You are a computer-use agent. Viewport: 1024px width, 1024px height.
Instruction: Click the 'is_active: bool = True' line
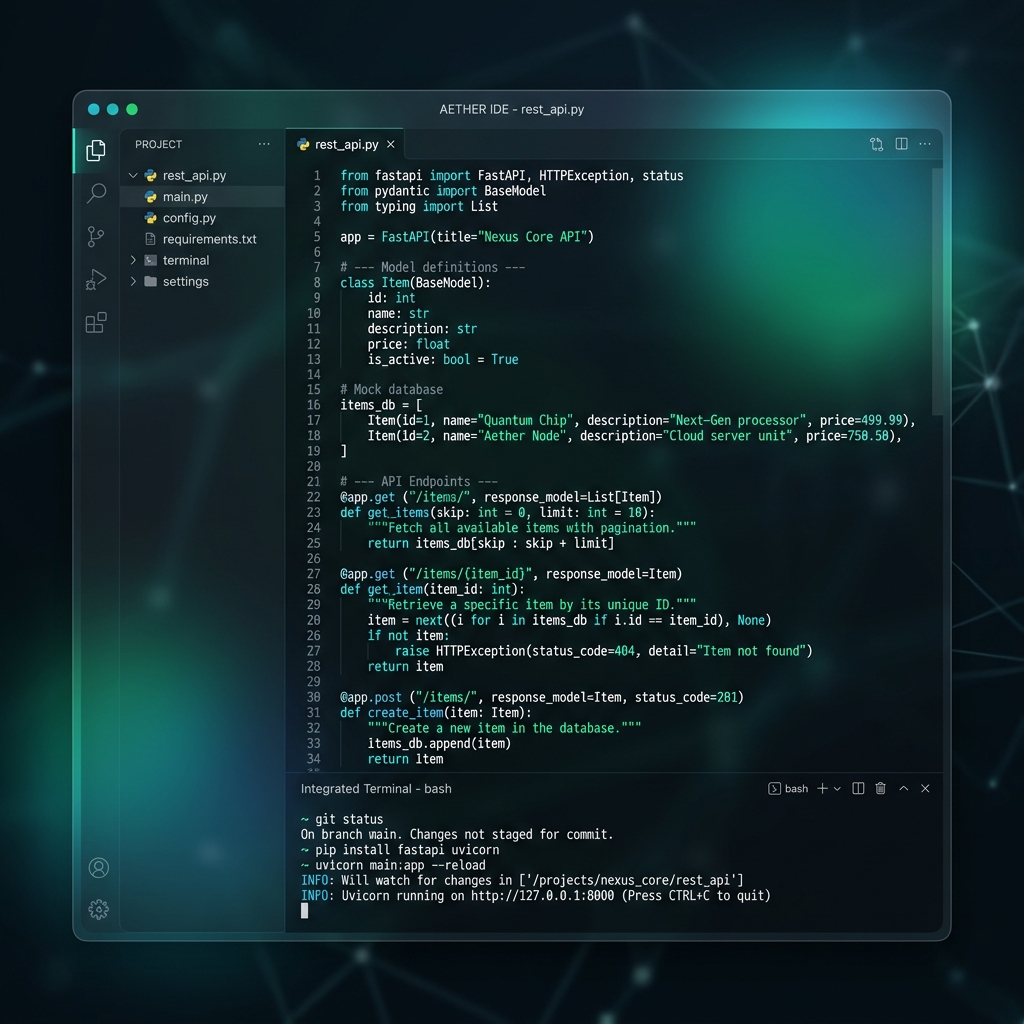coord(443,359)
